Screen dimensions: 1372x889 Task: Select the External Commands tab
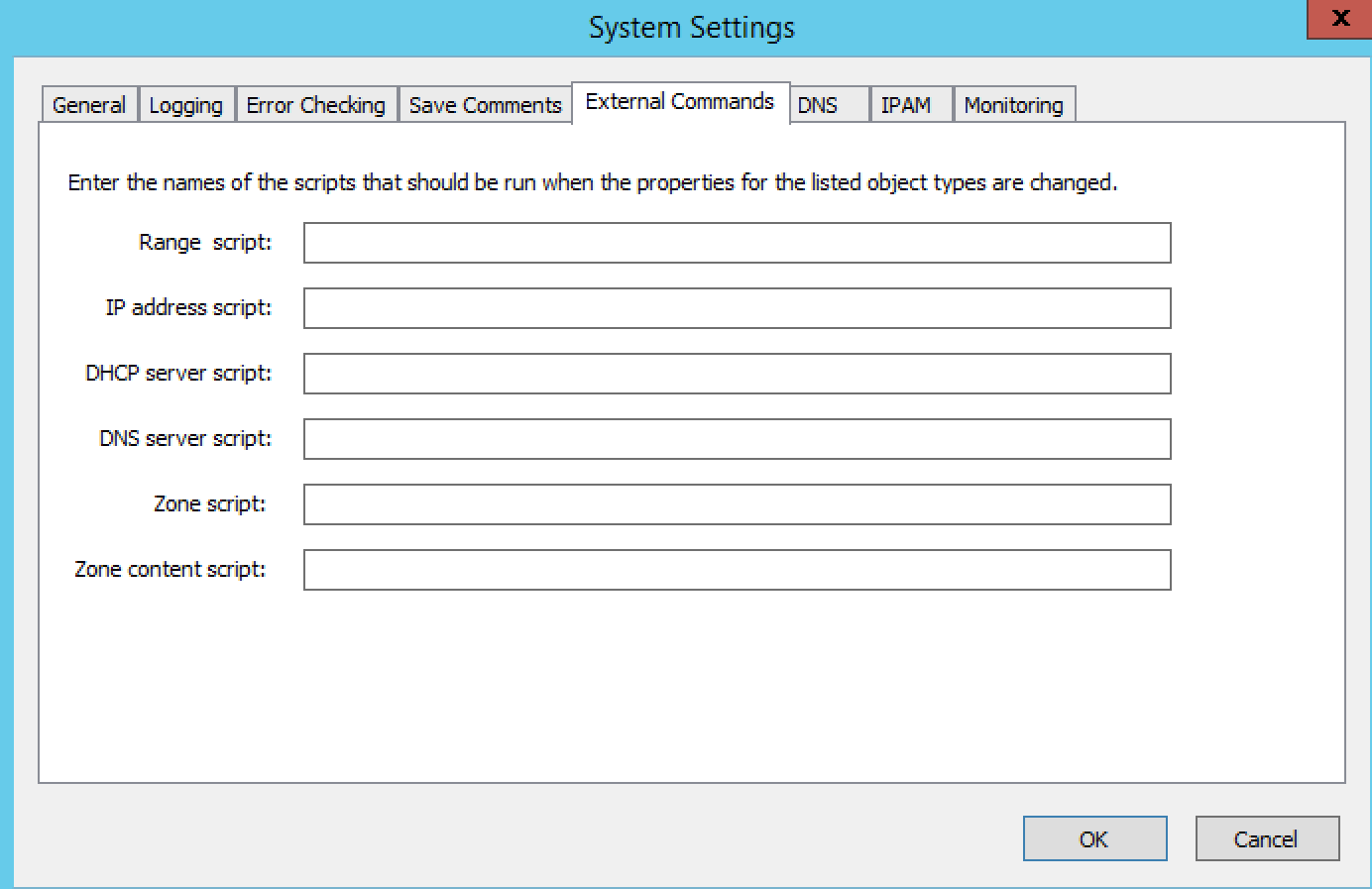(680, 102)
